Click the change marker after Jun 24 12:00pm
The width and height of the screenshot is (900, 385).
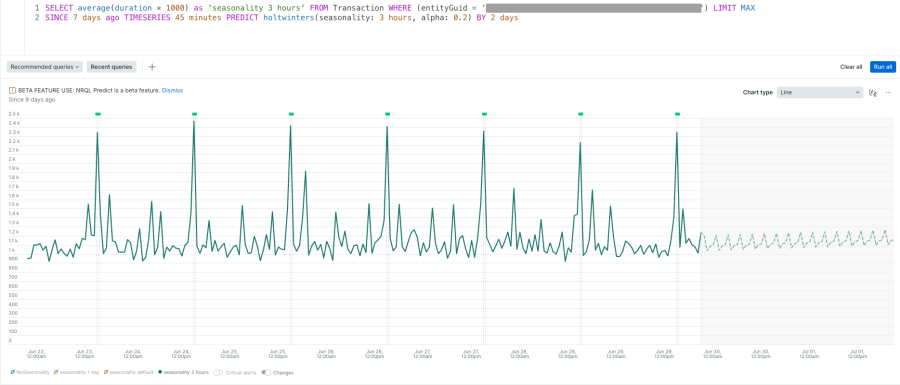(x=195, y=114)
